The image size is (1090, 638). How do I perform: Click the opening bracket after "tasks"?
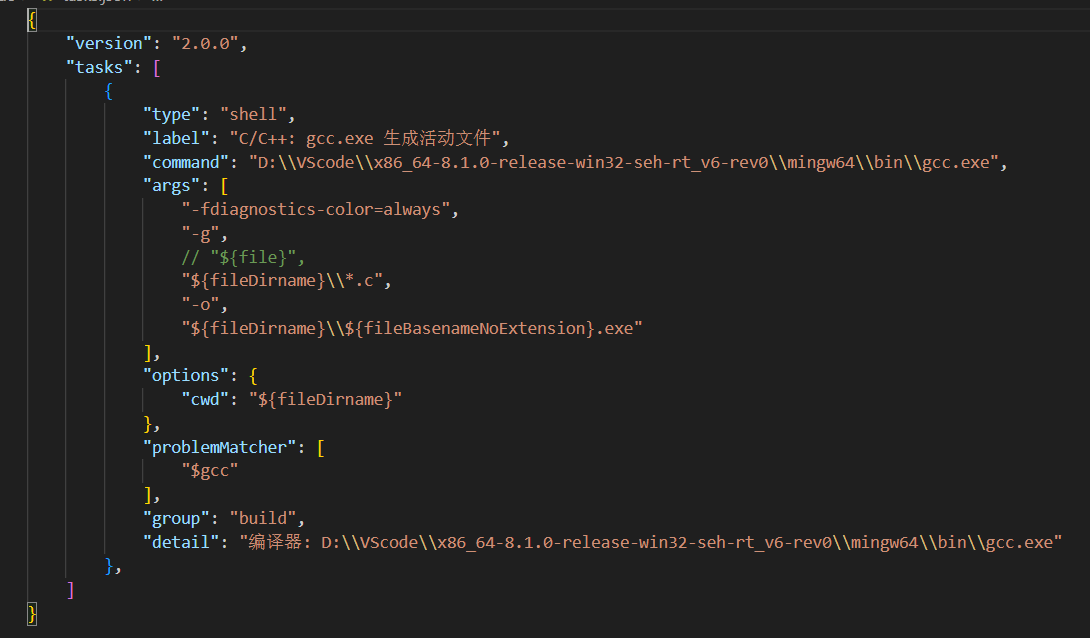point(156,68)
